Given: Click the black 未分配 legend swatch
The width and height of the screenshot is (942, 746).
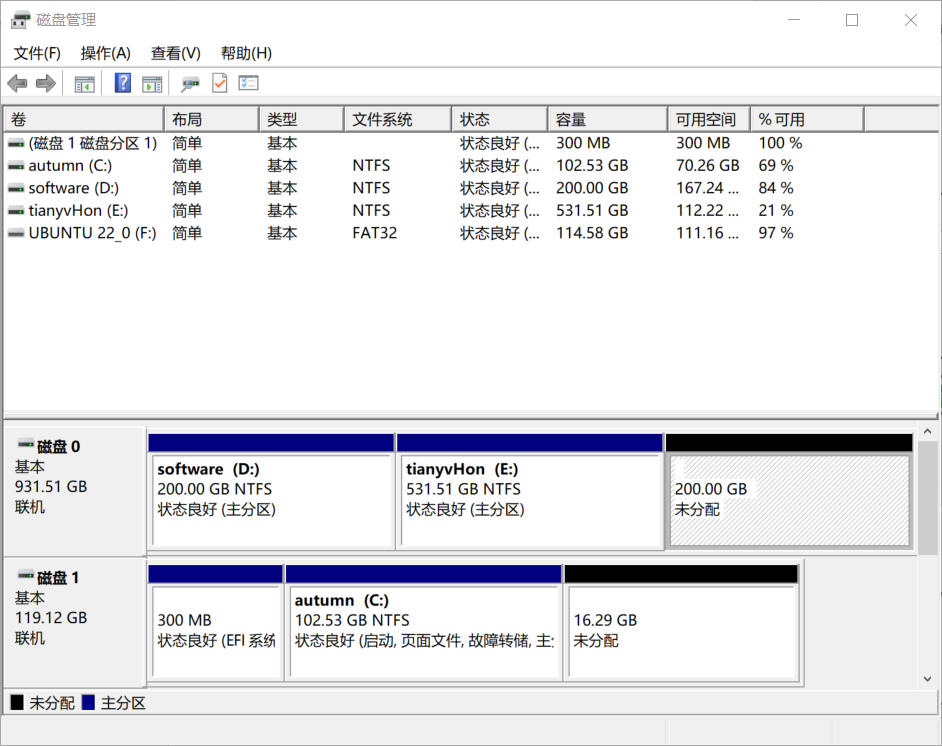Looking at the screenshot, I should (x=17, y=702).
